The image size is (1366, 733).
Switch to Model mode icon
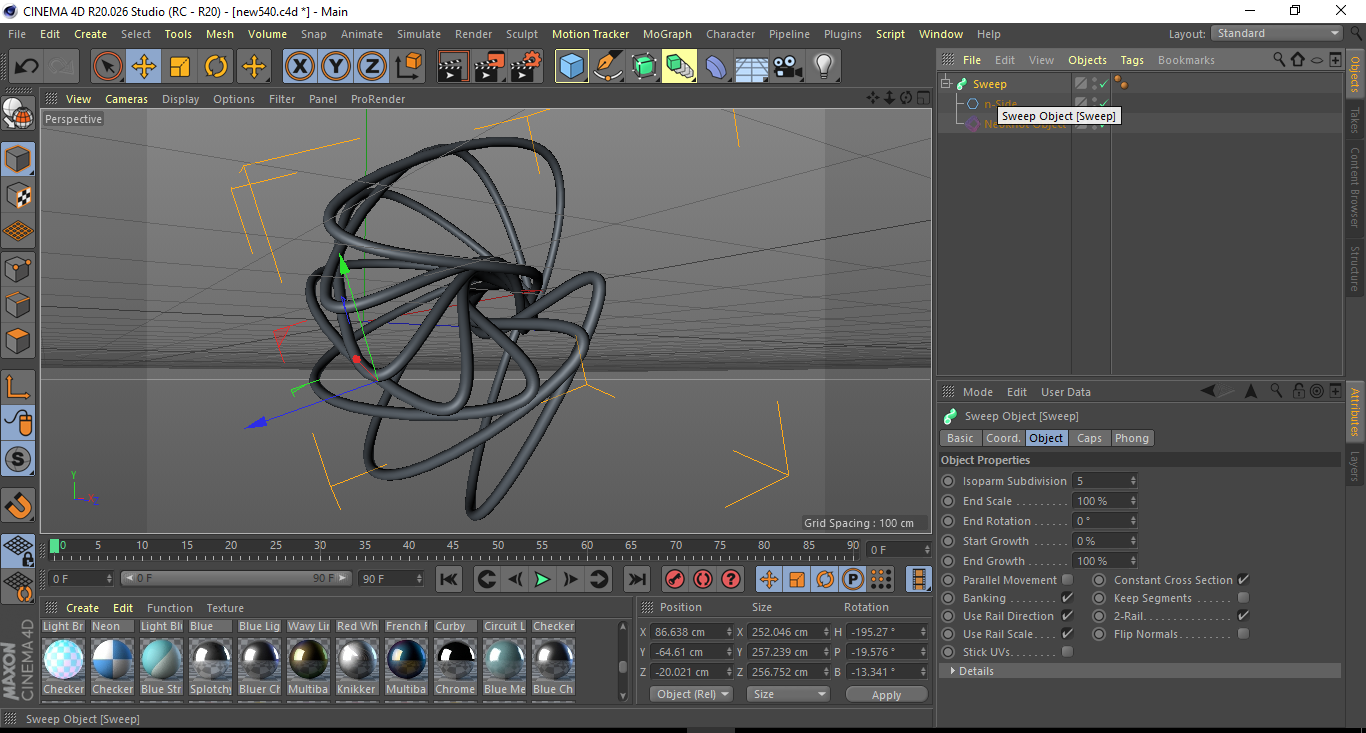[x=18, y=159]
